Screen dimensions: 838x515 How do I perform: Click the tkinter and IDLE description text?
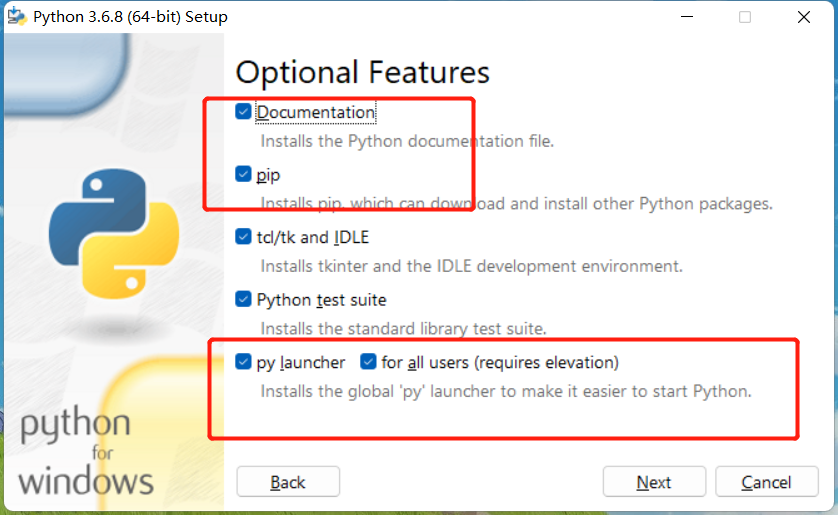click(x=471, y=266)
